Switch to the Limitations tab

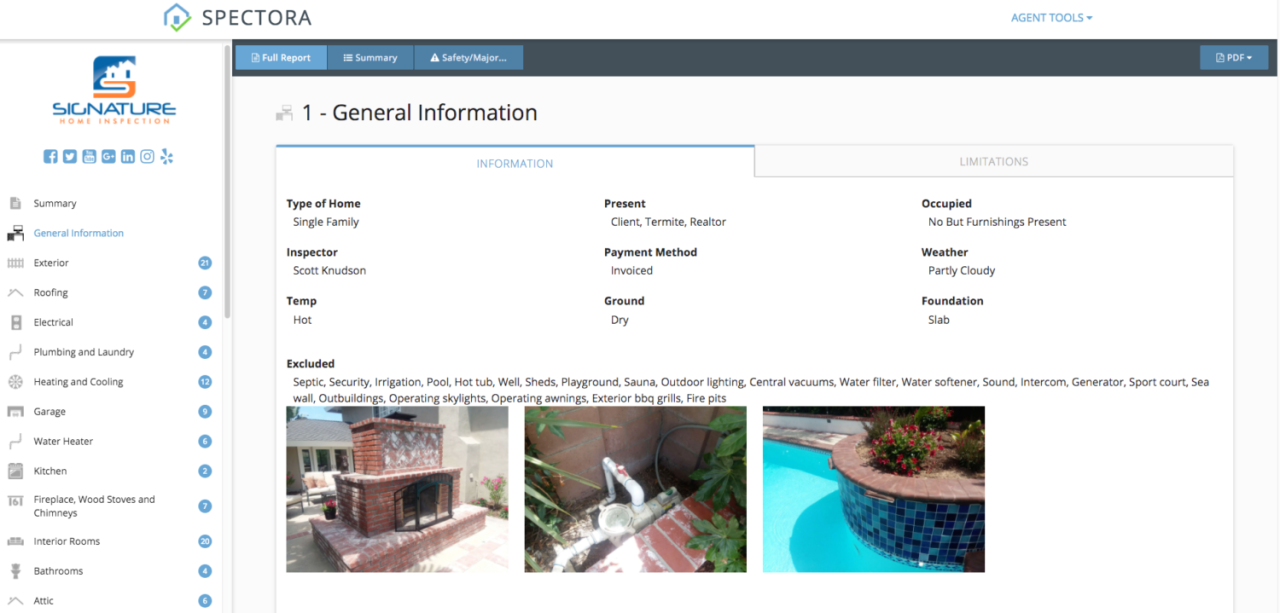tap(993, 162)
